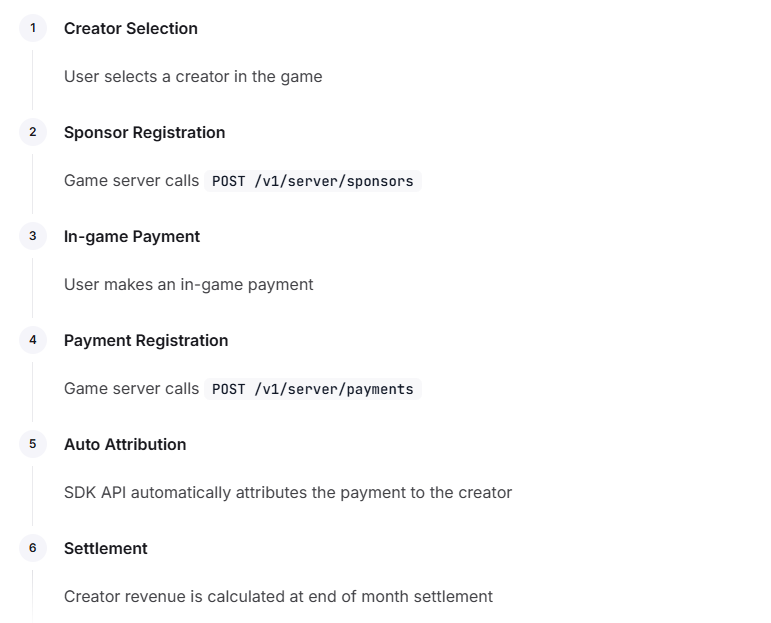Click the end of month settlement description
The width and height of the screenshot is (771, 623).
click(x=278, y=596)
